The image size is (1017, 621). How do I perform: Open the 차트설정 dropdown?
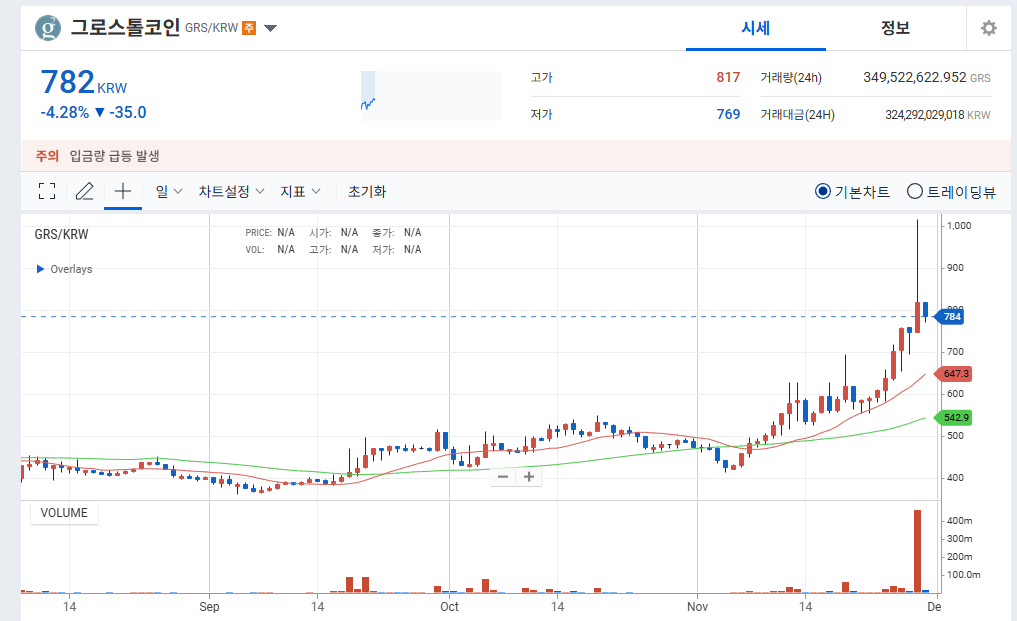[x=232, y=191]
